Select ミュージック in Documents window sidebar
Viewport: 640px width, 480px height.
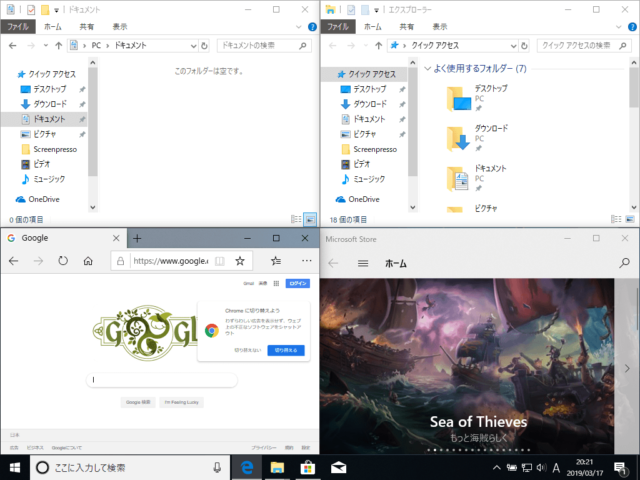click(x=43, y=179)
